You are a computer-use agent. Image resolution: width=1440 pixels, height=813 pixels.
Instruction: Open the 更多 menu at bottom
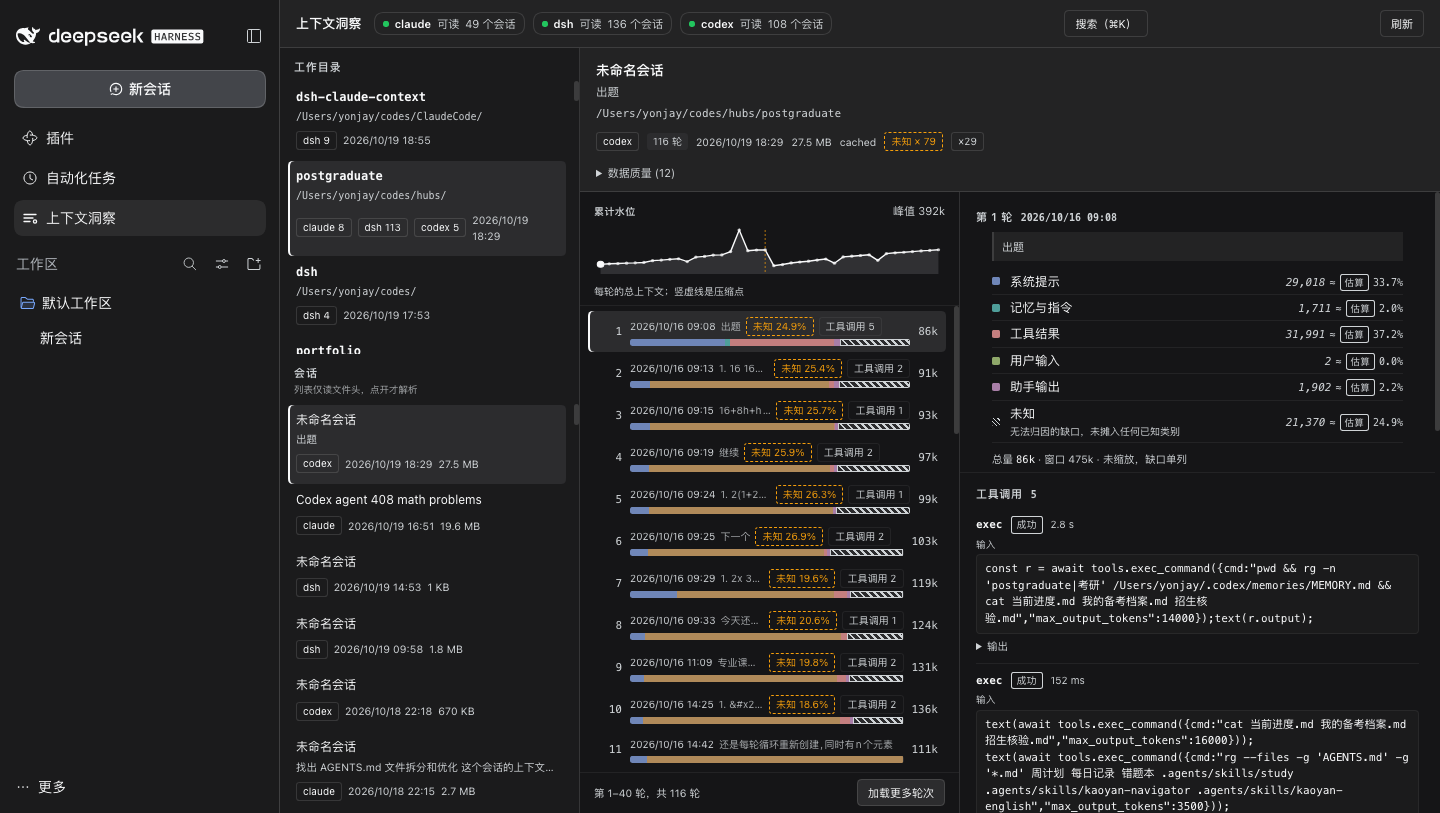pyautogui.click(x=43, y=787)
